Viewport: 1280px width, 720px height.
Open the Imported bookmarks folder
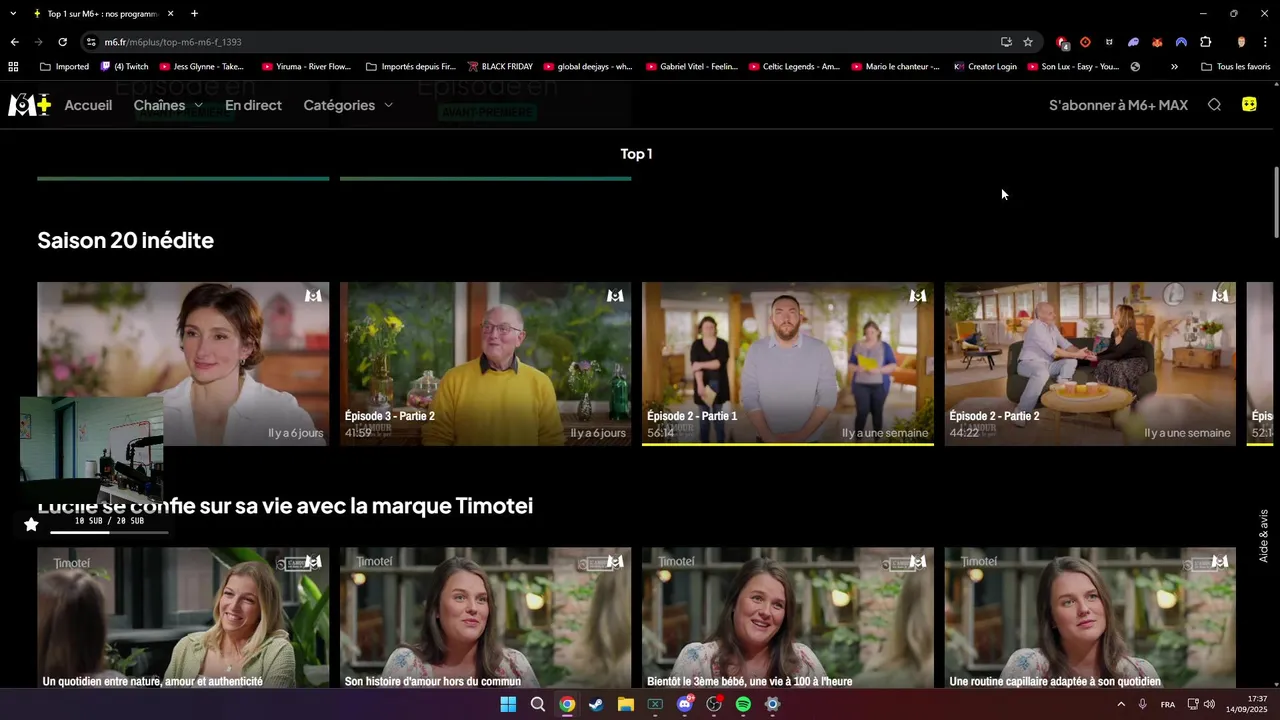(x=64, y=67)
